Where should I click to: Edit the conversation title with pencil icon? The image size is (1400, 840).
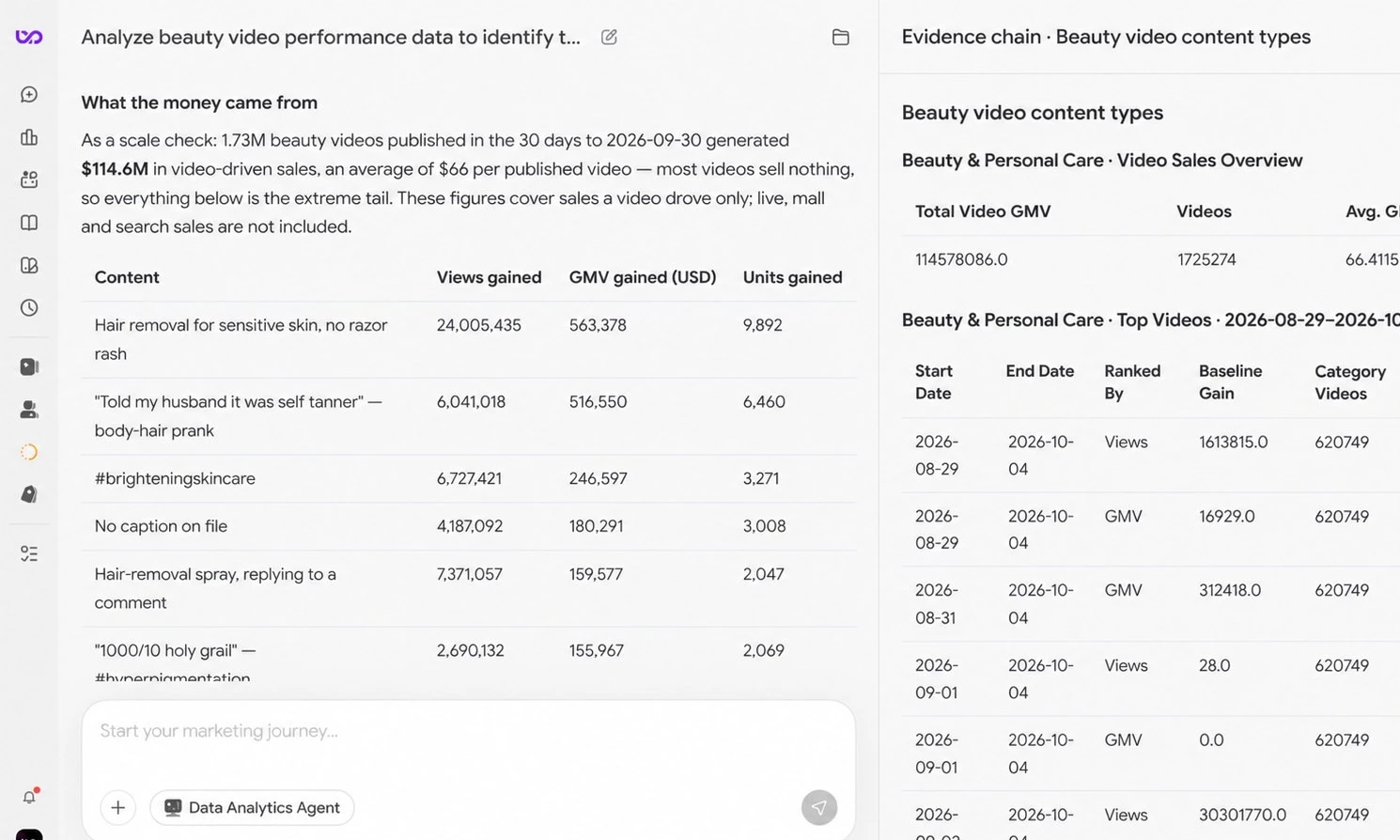coord(609,37)
